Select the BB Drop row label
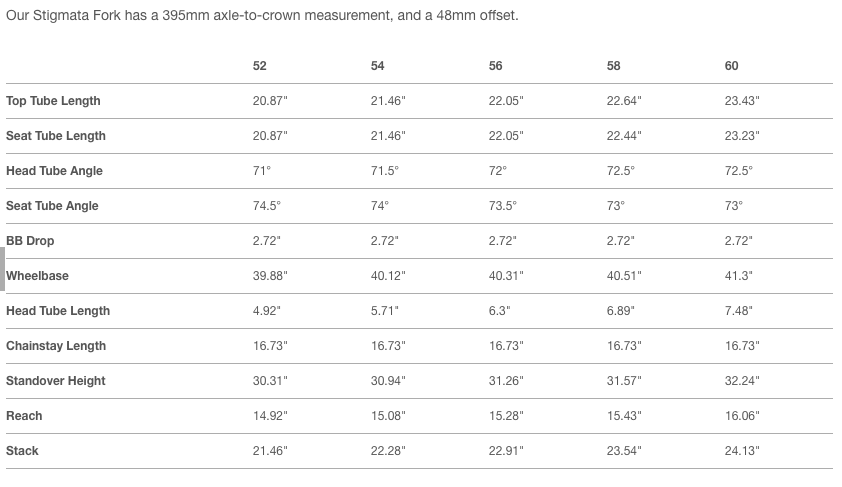 point(28,241)
